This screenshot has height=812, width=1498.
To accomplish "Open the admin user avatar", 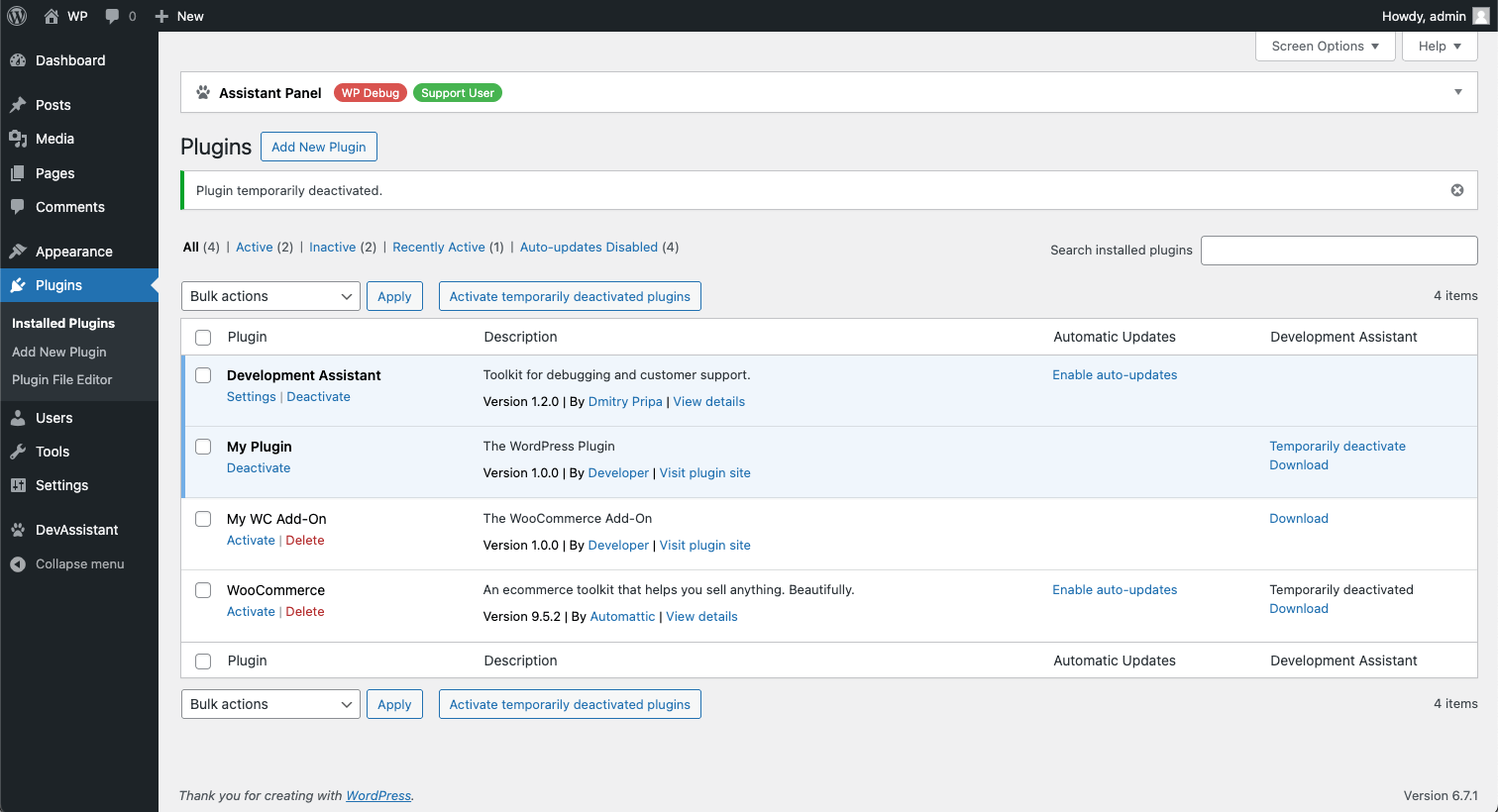I will tap(1481, 16).
